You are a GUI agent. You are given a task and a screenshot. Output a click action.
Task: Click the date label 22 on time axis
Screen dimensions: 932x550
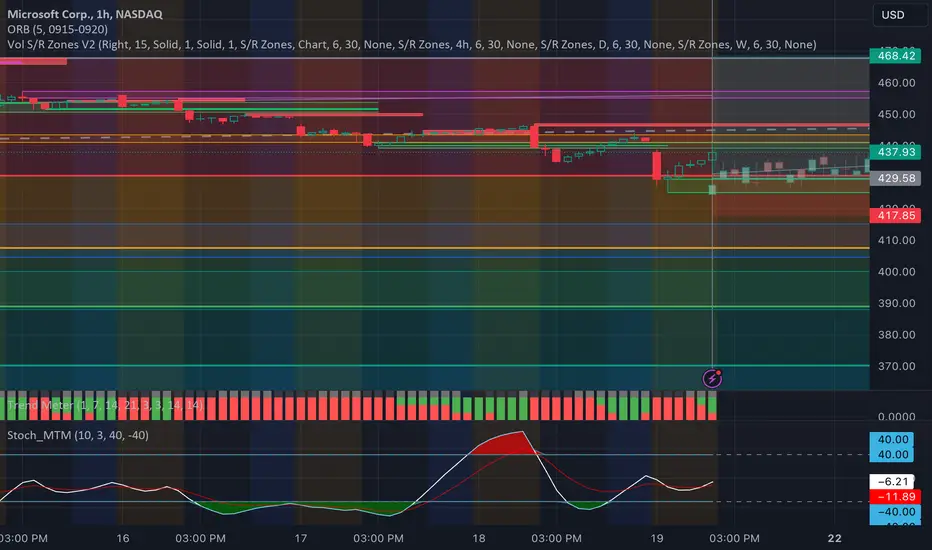click(835, 538)
